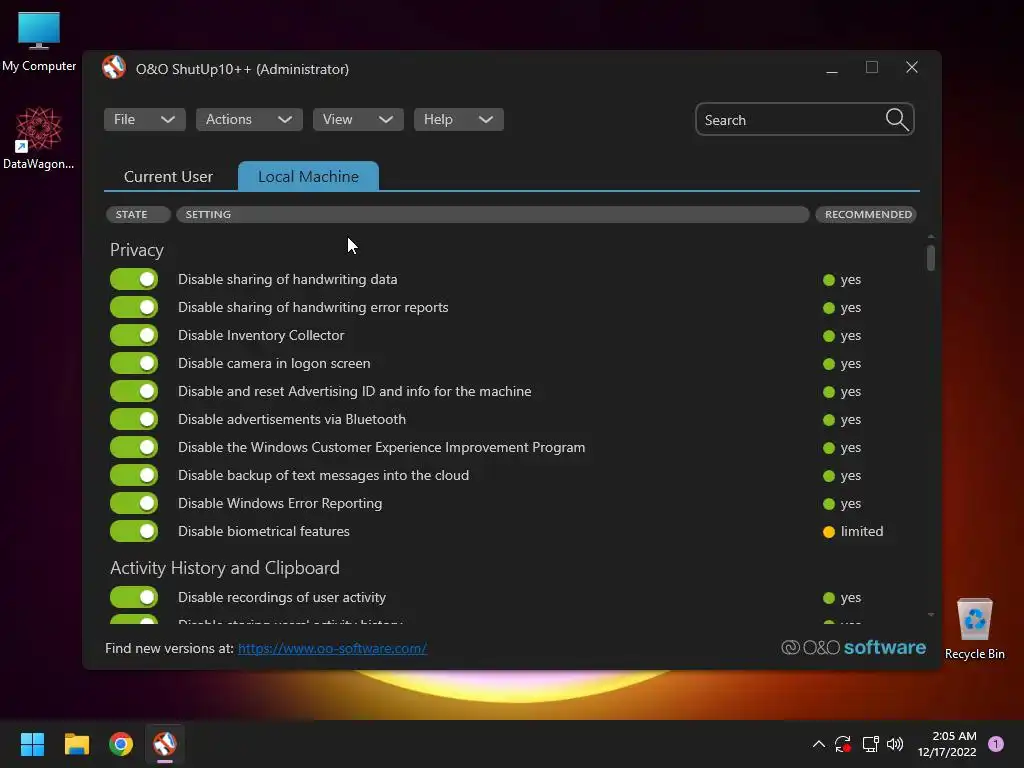Select the Recycle Bin desktop icon
Screen dimensions: 1024x768
point(974,629)
